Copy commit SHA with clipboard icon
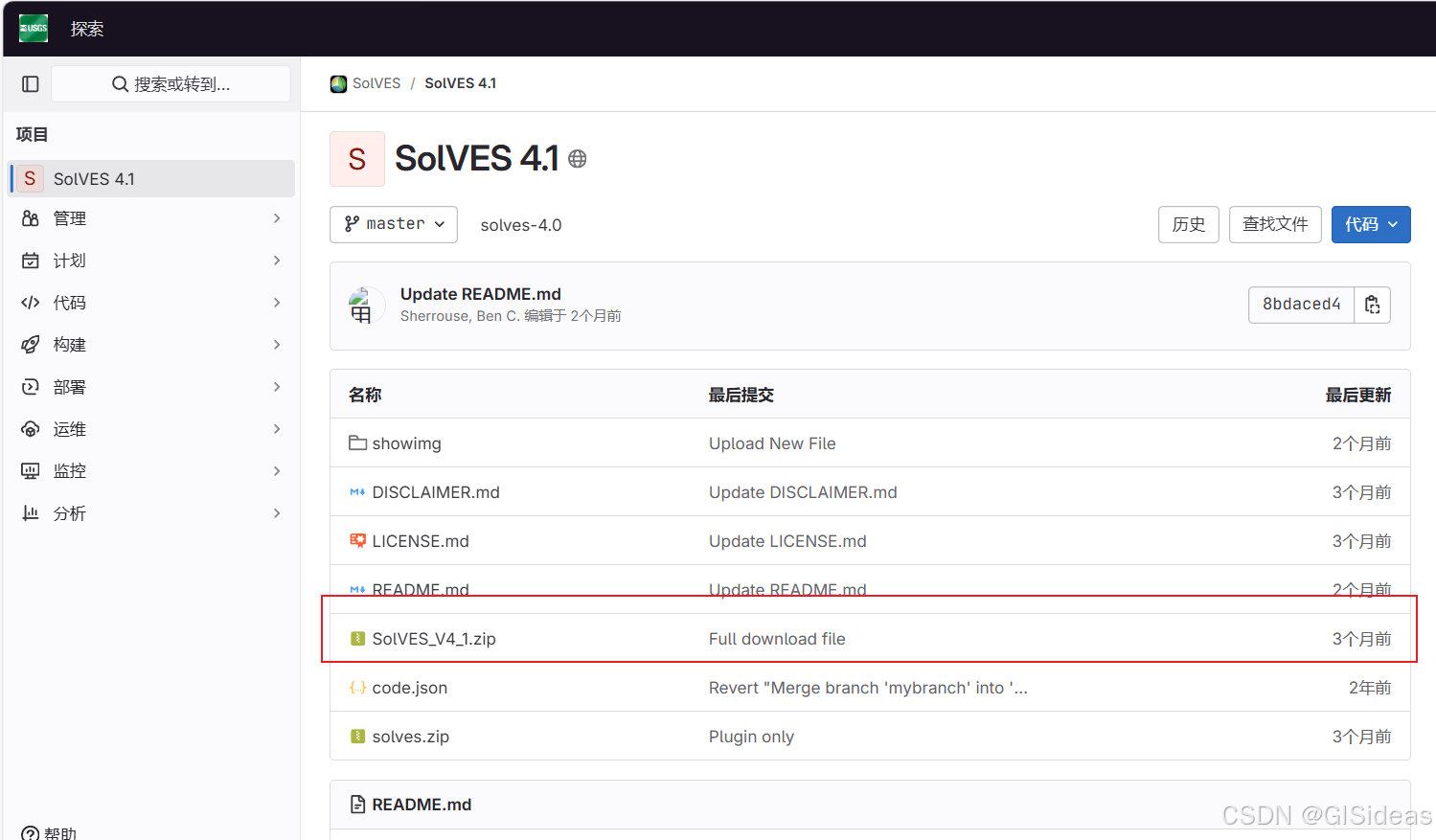 [1373, 305]
